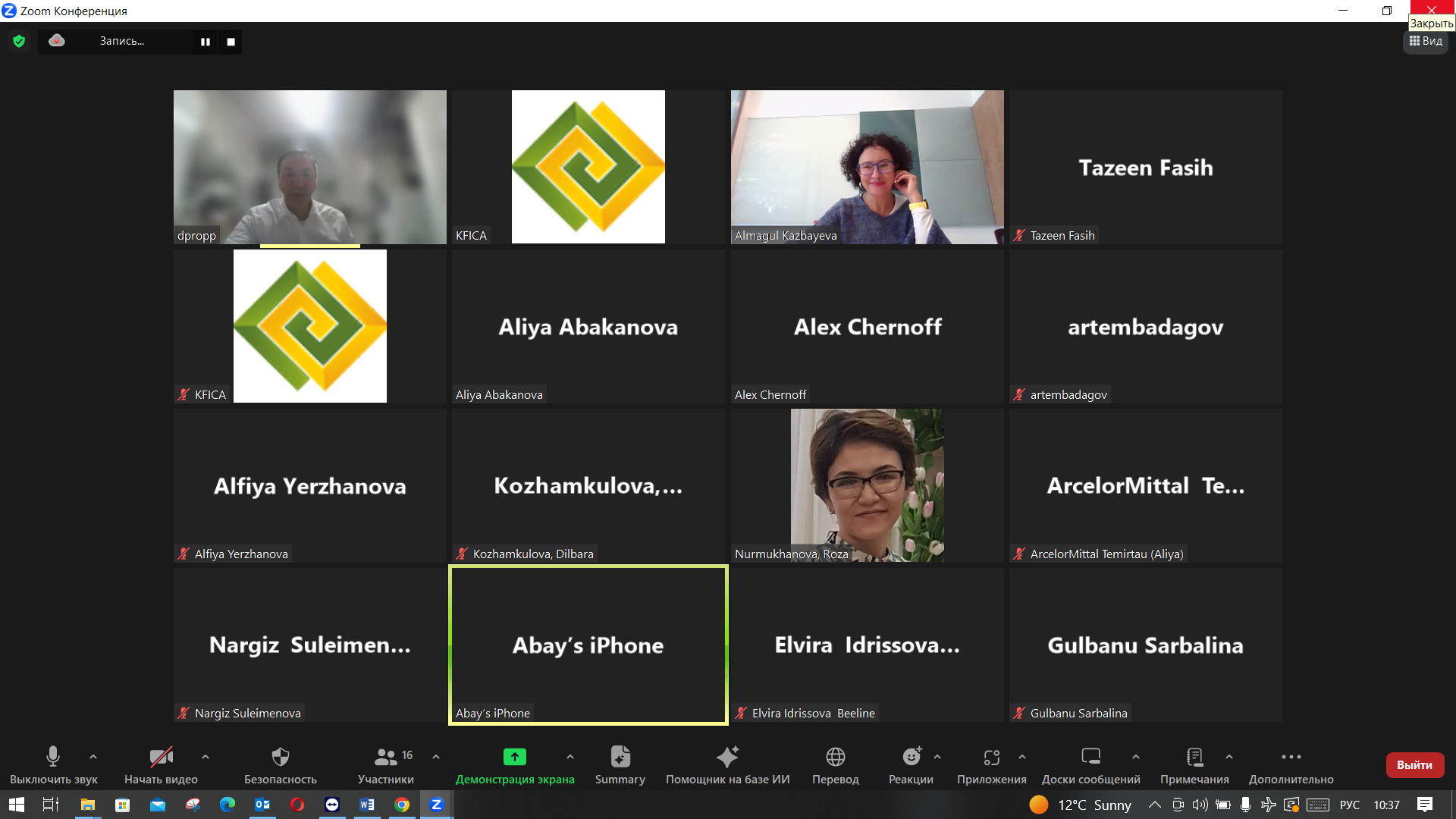
Task: Open the Вид layout menu
Action: pos(1426,41)
